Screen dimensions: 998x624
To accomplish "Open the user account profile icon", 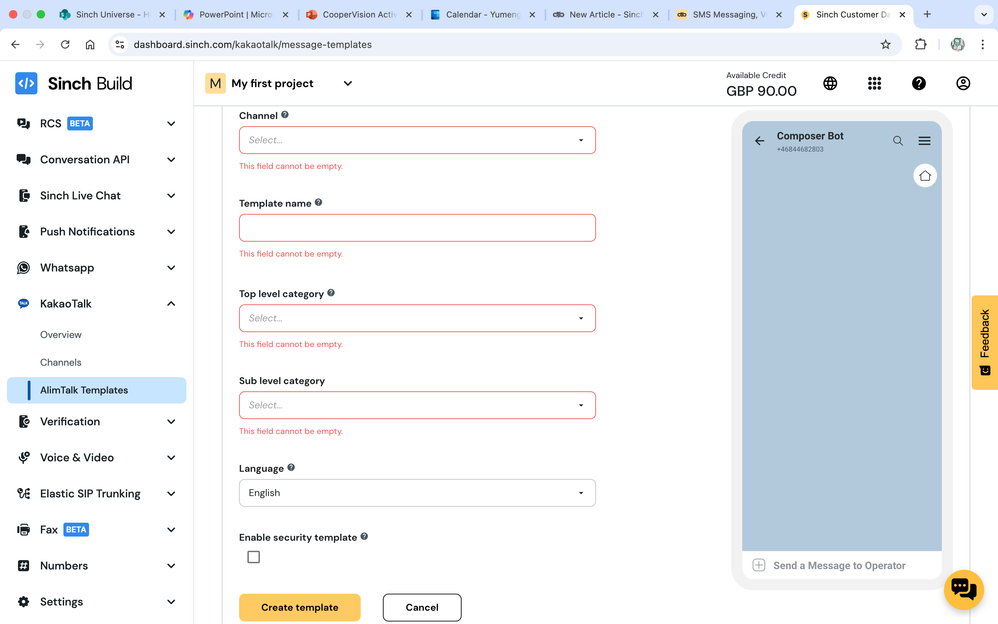I will pos(963,83).
